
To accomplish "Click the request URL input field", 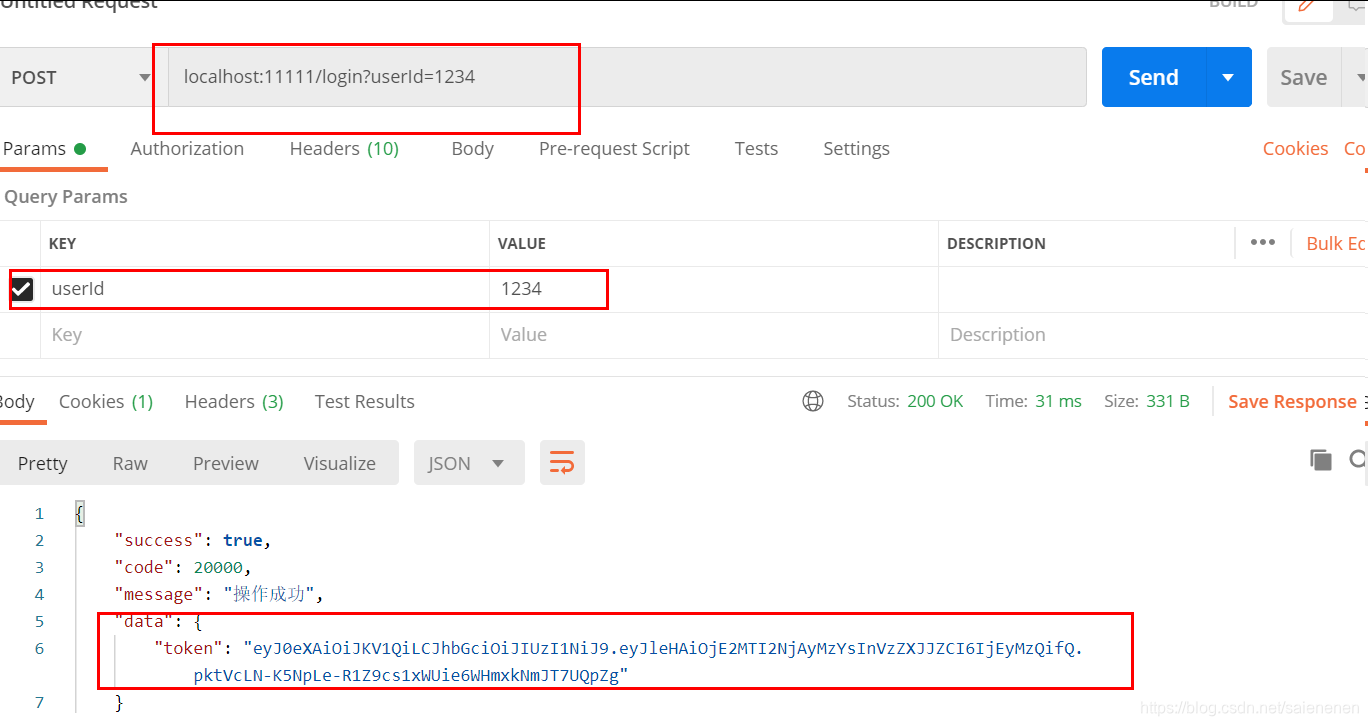I will (627, 77).
